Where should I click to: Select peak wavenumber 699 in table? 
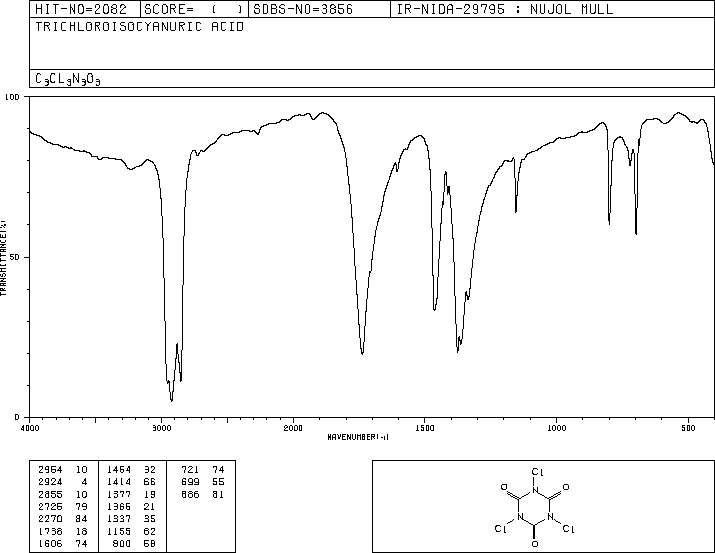coord(190,481)
